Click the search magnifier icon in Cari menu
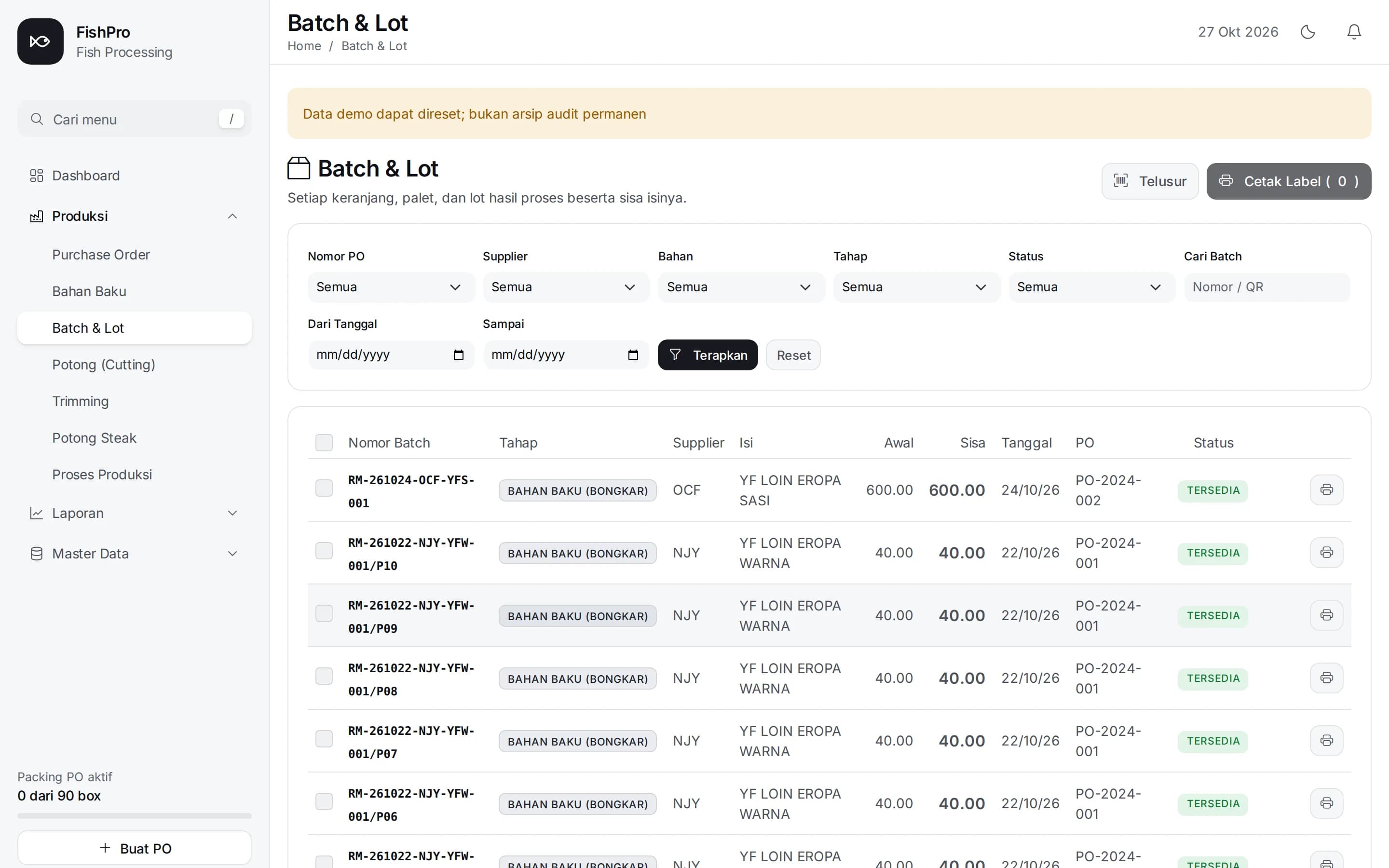 click(x=37, y=119)
